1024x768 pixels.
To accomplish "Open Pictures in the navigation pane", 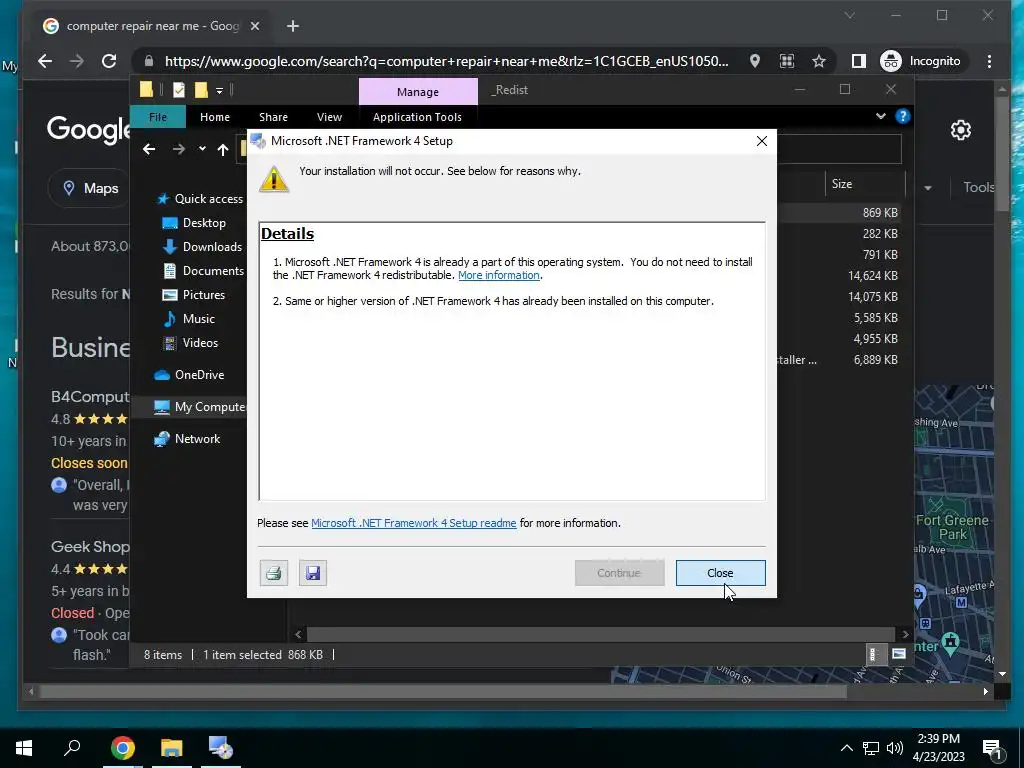I will click(194, 295).
